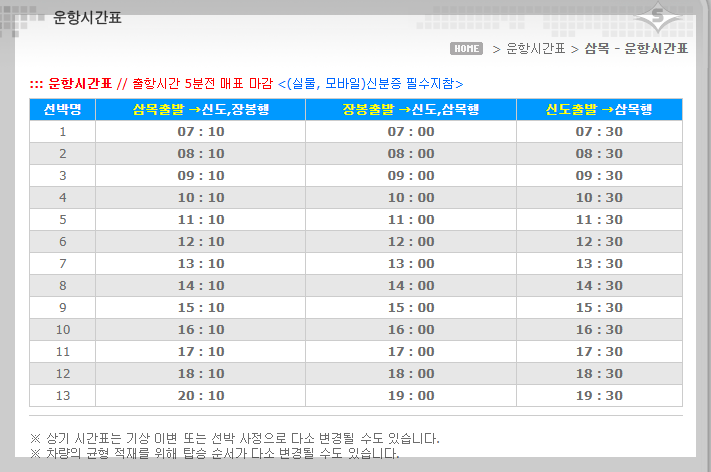Select the 07 : 00 departure cell
This screenshot has height=472, width=711.
(411, 131)
